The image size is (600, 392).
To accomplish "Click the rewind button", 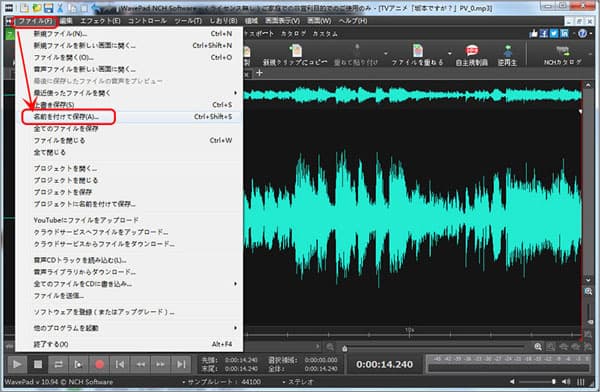I will pyautogui.click(x=140, y=364).
